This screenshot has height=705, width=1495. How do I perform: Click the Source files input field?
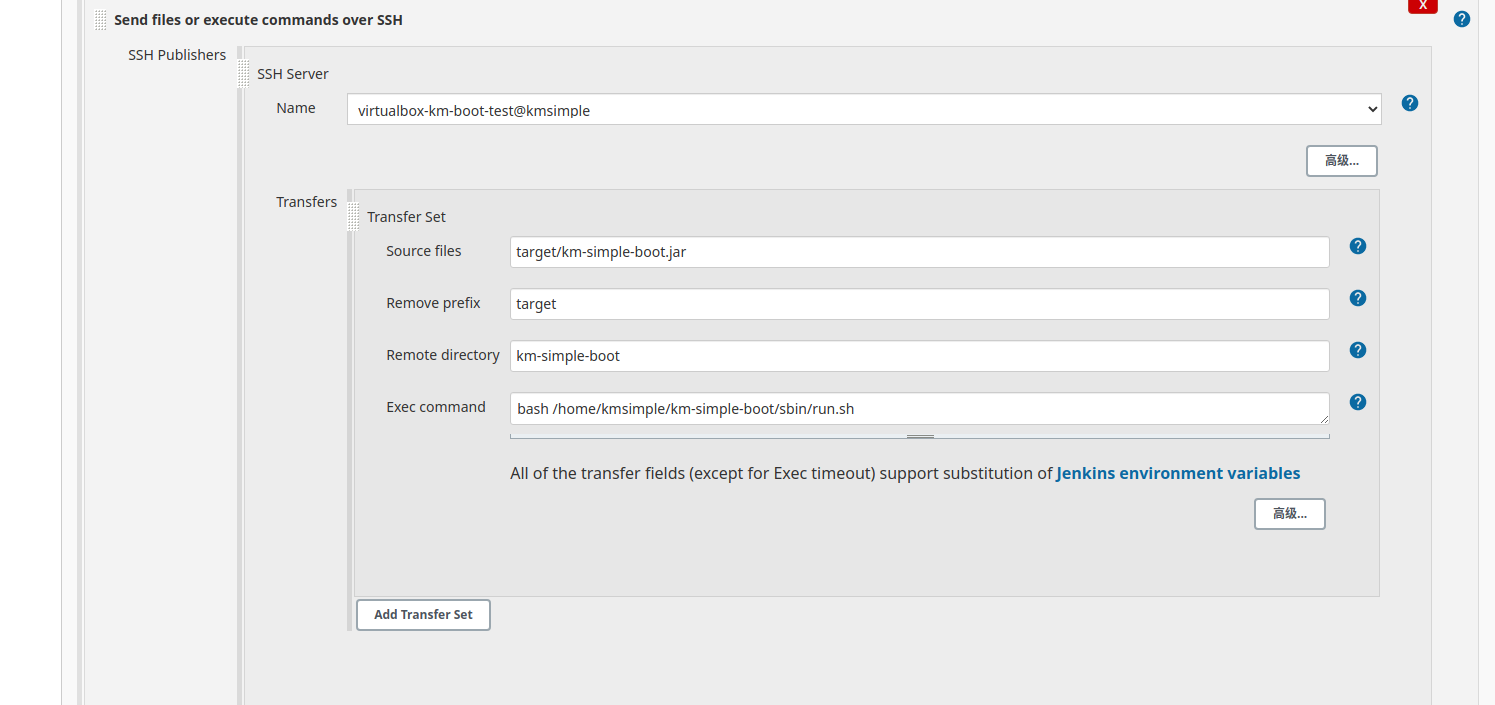coord(919,252)
